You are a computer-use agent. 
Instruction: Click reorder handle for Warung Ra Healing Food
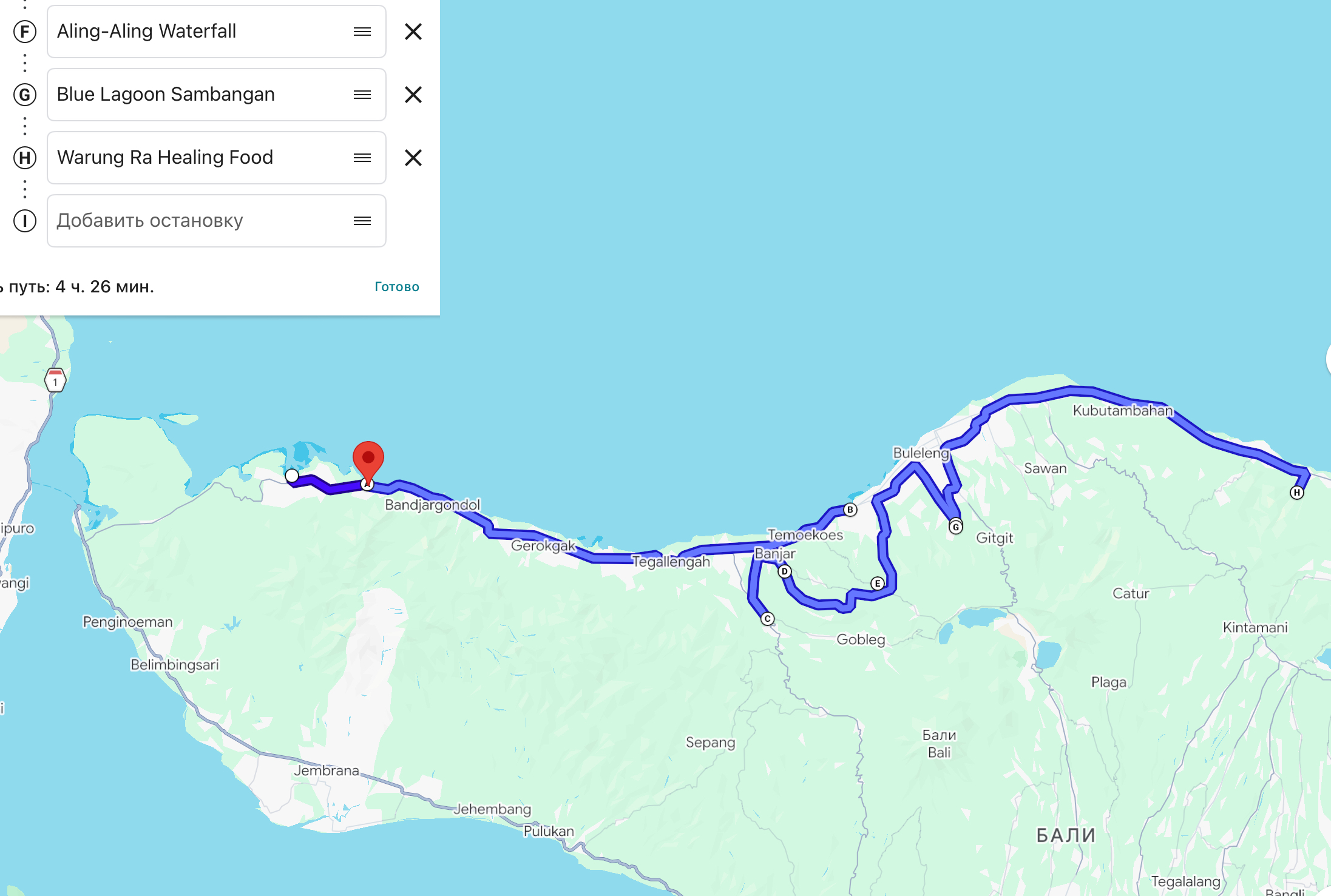click(x=362, y=158)
